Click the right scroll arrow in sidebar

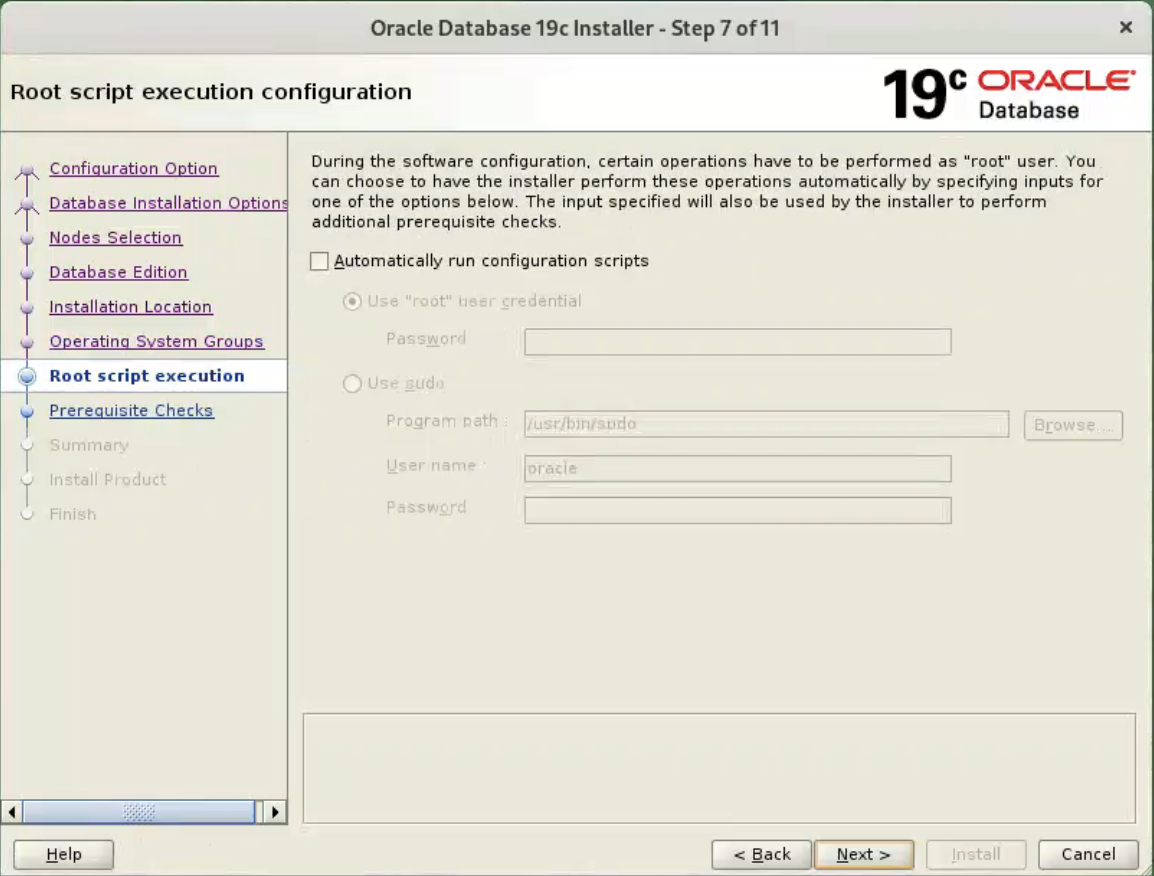tap(275, 812)
